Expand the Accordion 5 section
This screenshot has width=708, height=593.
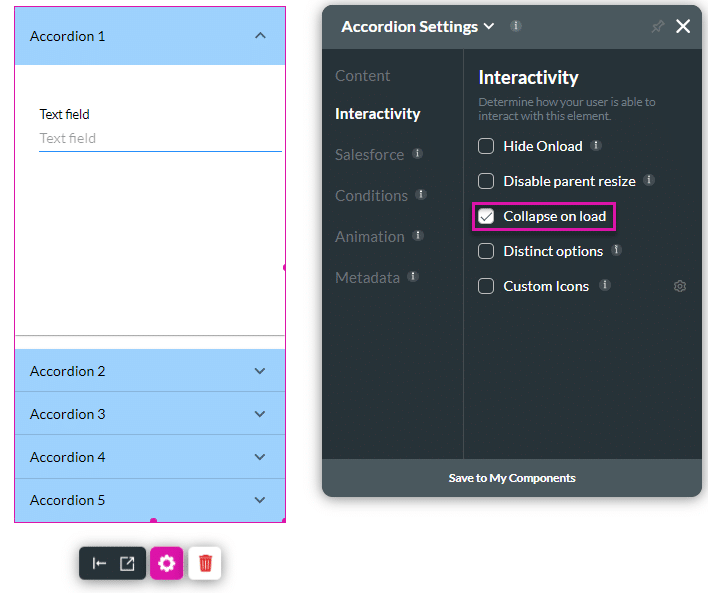pos(150,500)
